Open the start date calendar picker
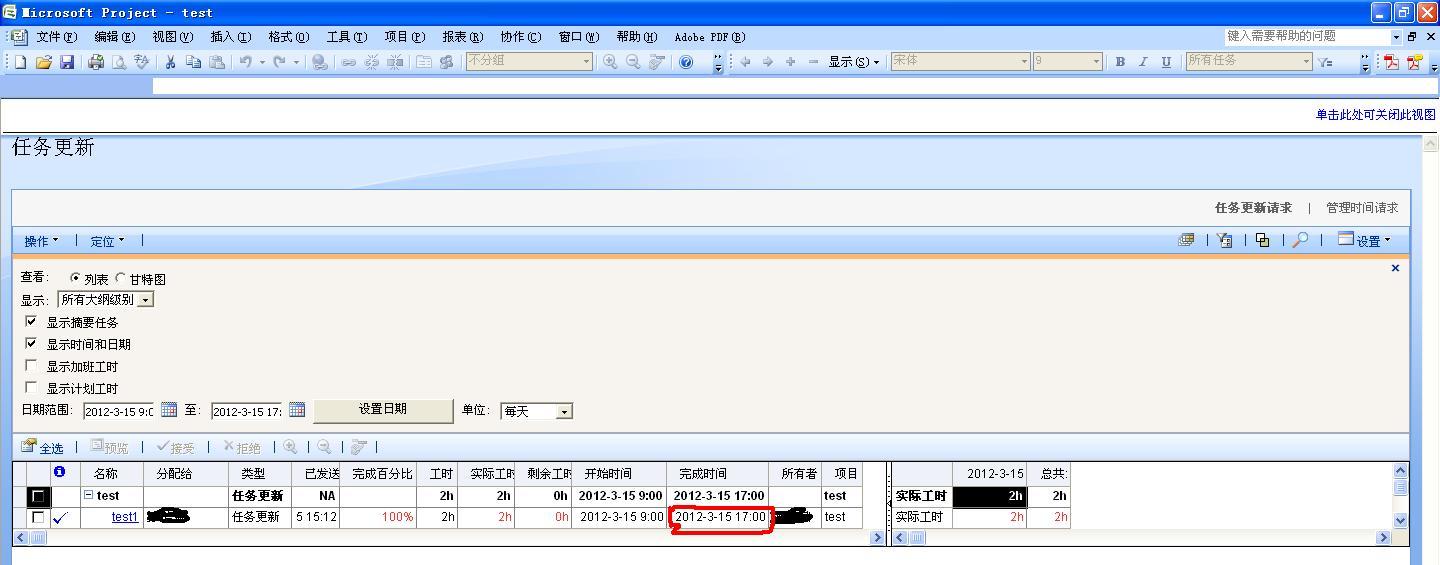This screenshot has width=1440, height=565. [169, 410]
